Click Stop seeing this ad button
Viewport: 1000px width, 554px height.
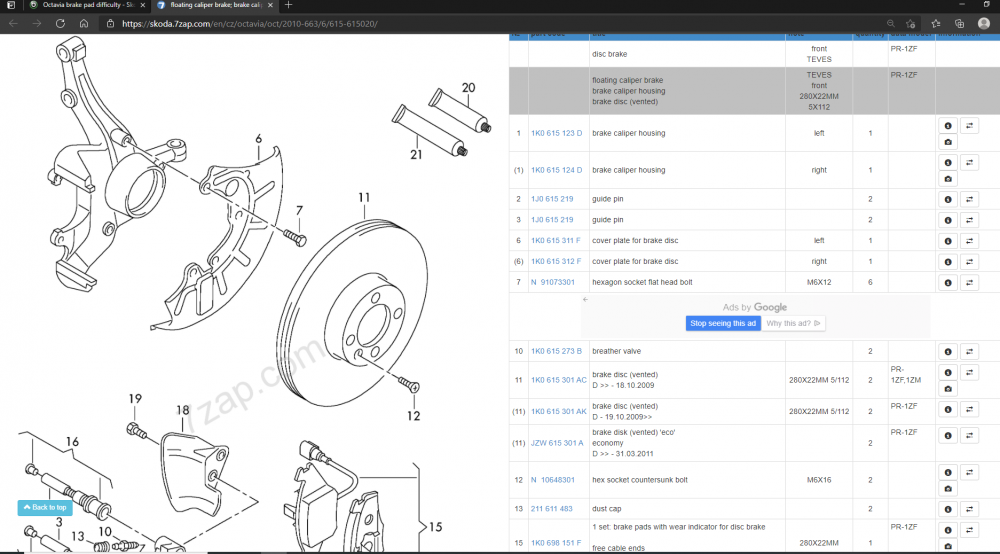(723, 323)
